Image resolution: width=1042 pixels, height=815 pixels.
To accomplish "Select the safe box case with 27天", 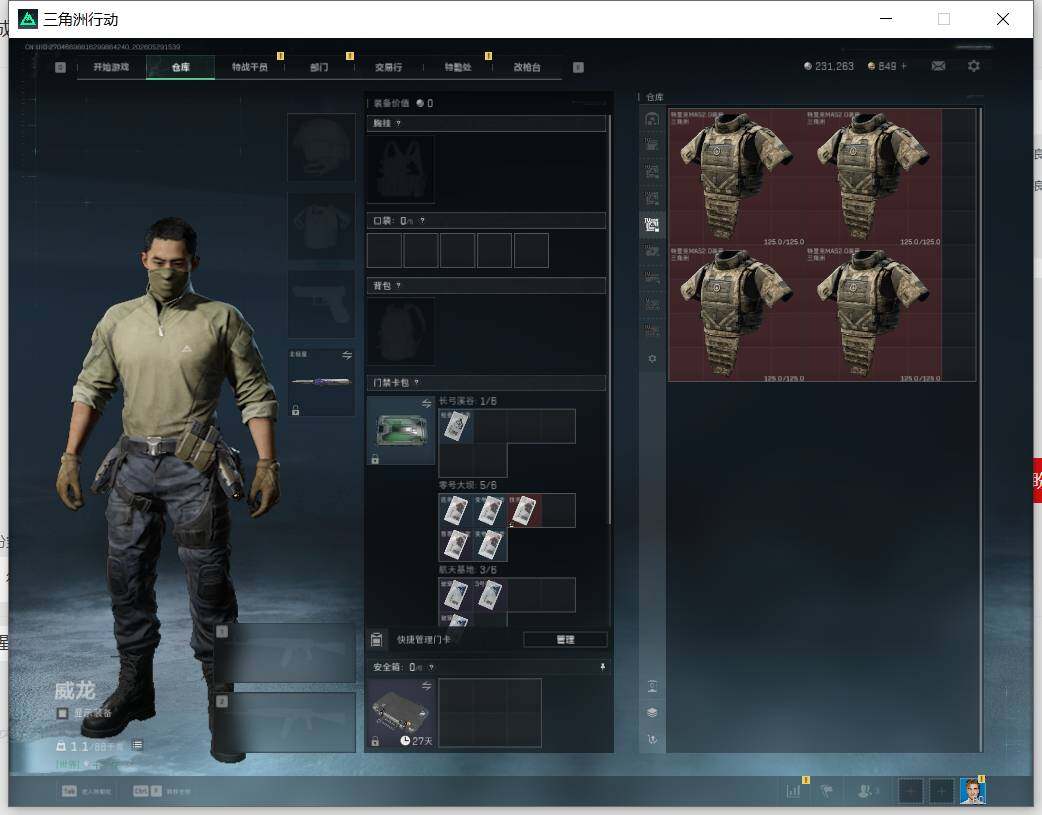I will click(x=401, y=713).
